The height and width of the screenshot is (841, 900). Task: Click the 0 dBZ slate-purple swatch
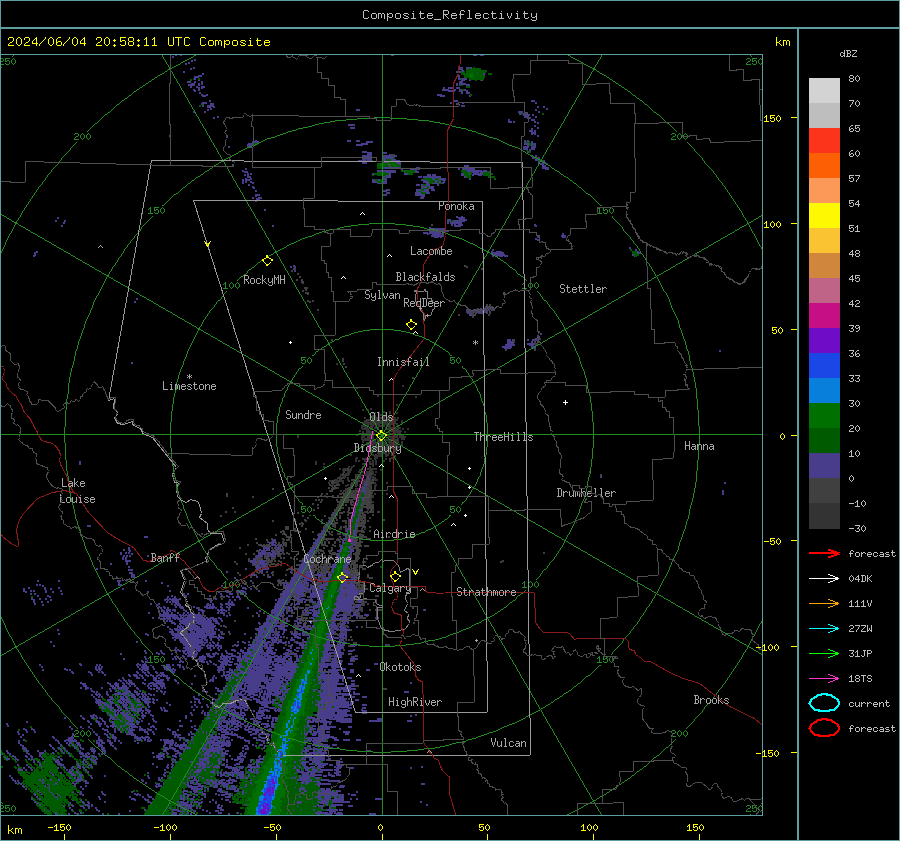[824, 466]
